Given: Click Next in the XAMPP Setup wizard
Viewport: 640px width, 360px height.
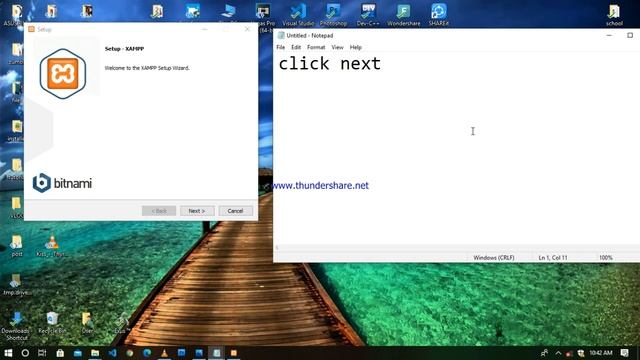Looking at the screenshot, I should tap(197, 211).
